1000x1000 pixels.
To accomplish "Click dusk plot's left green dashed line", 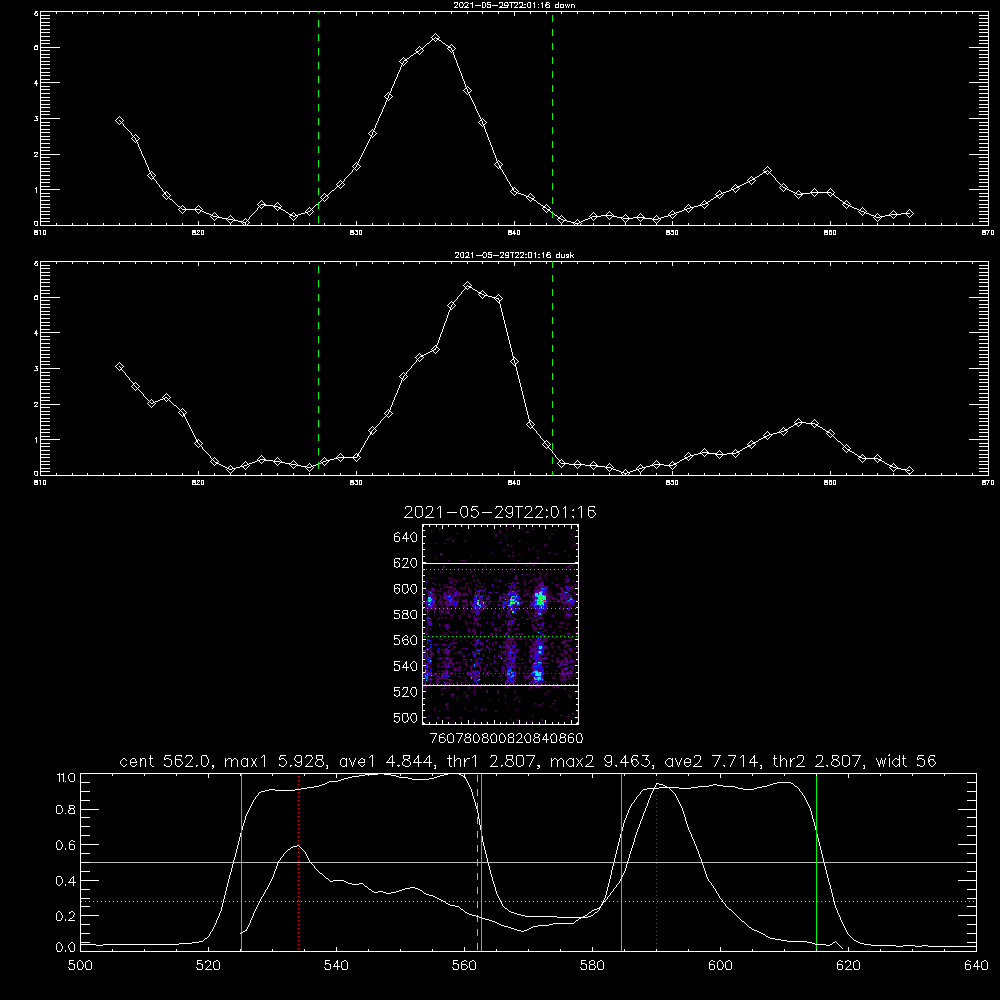I will 318,368.
